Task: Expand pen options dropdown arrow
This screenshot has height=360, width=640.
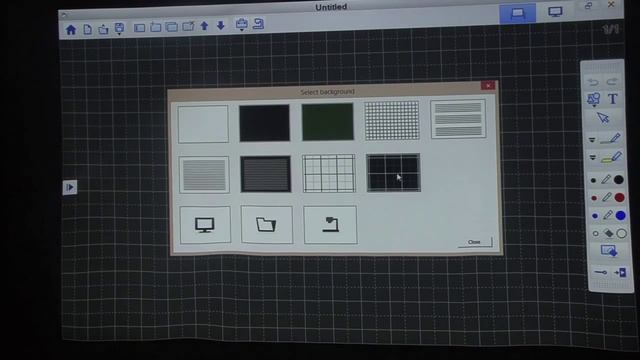Action: (592, 140)
